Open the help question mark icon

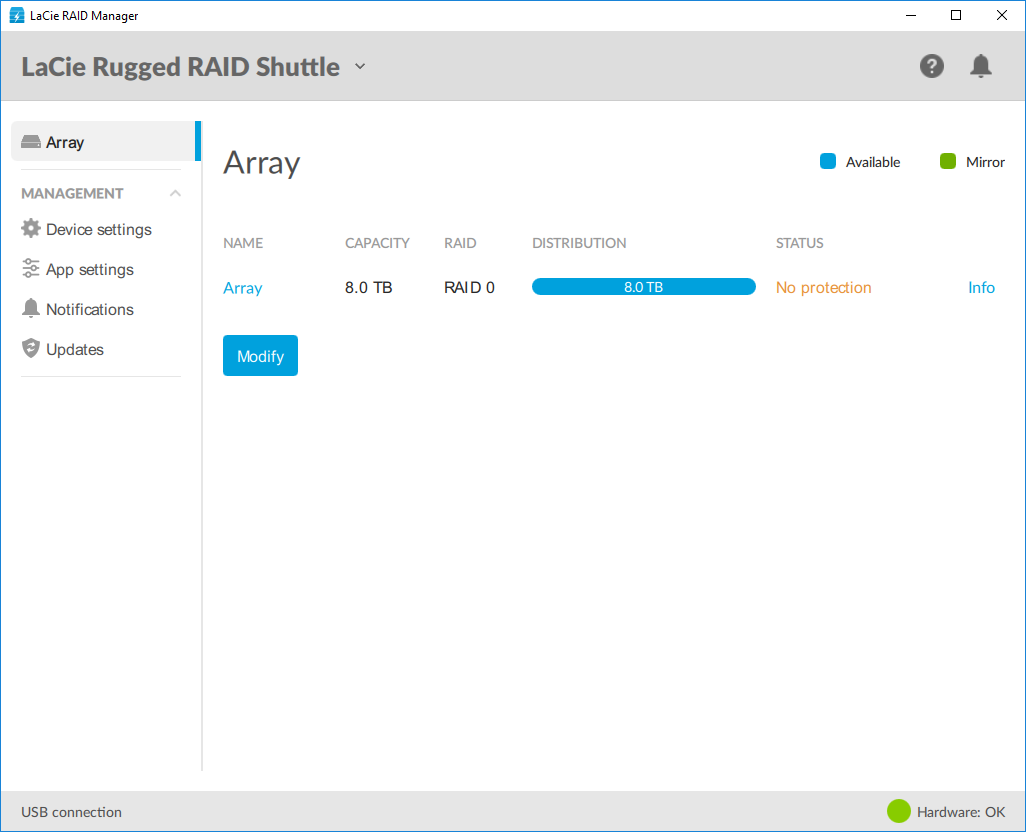[932, 66]
